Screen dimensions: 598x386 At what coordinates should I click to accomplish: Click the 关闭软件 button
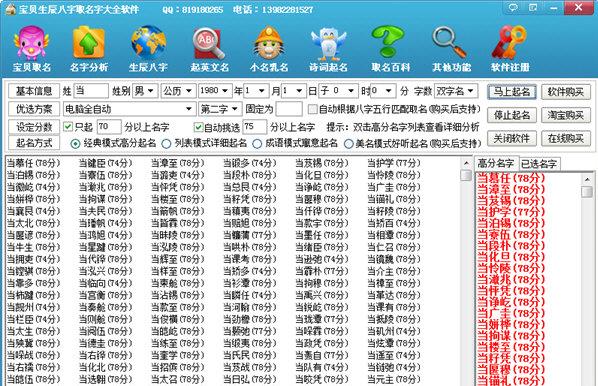(x=511, y=138)
